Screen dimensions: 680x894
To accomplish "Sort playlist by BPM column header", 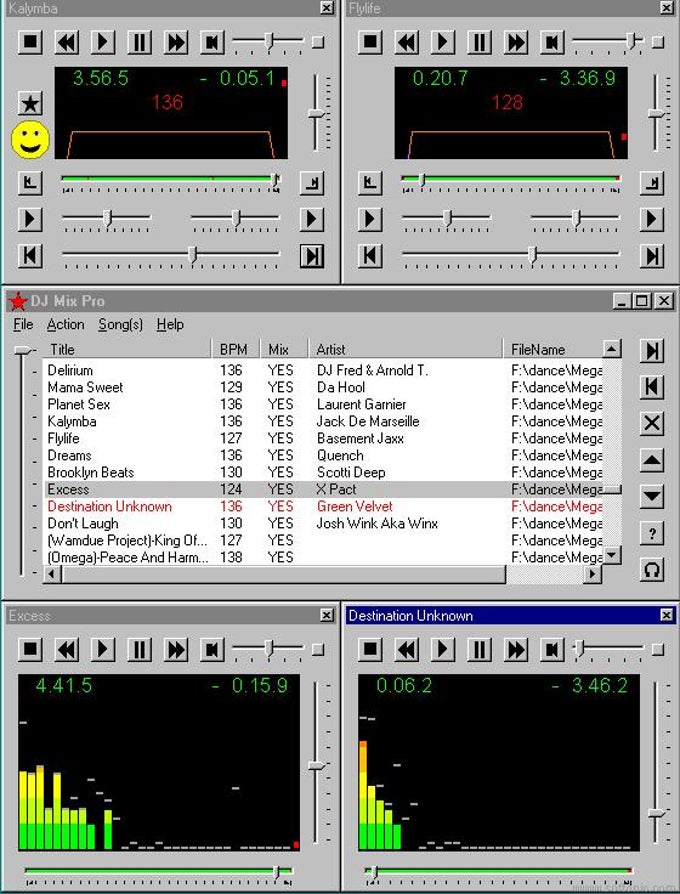I will (x=235, y=350).
